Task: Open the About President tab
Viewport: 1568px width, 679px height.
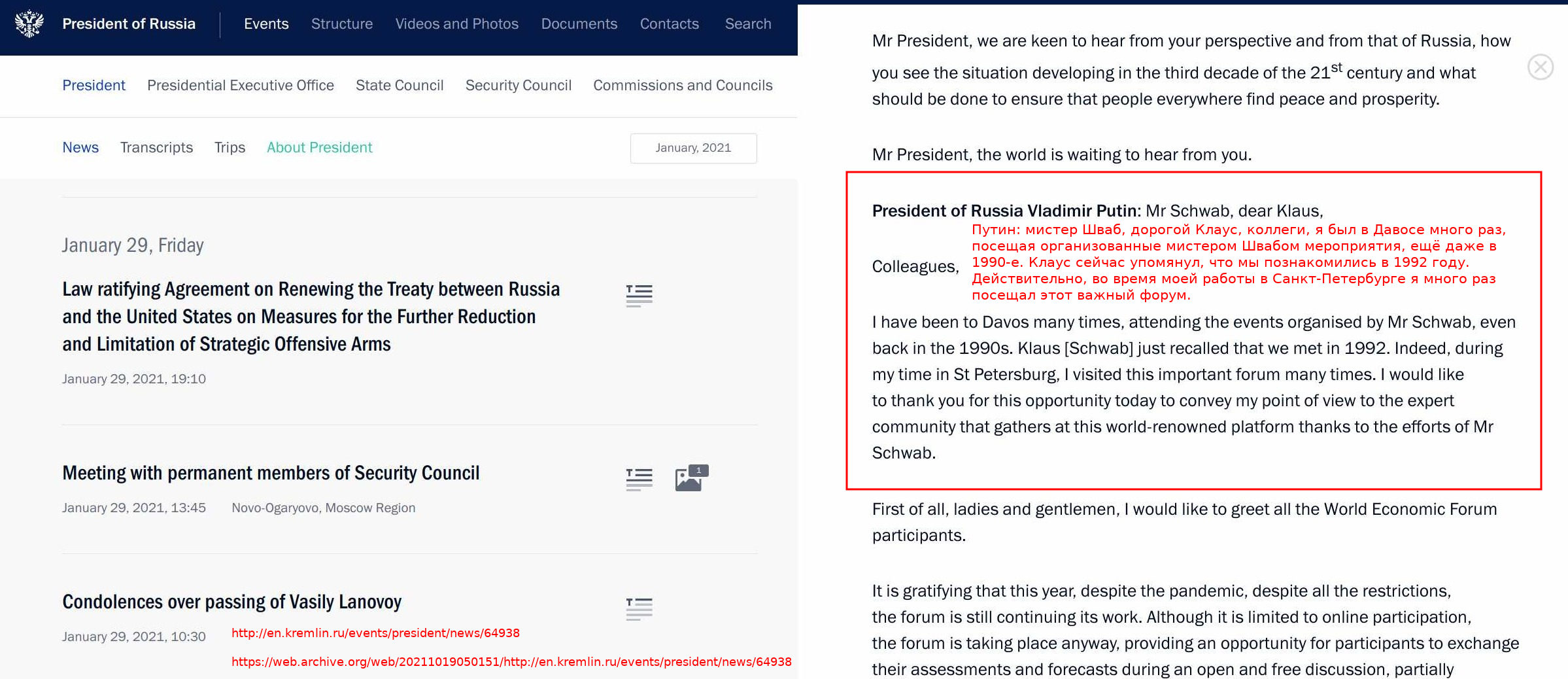Action: (x=319, y=148)
